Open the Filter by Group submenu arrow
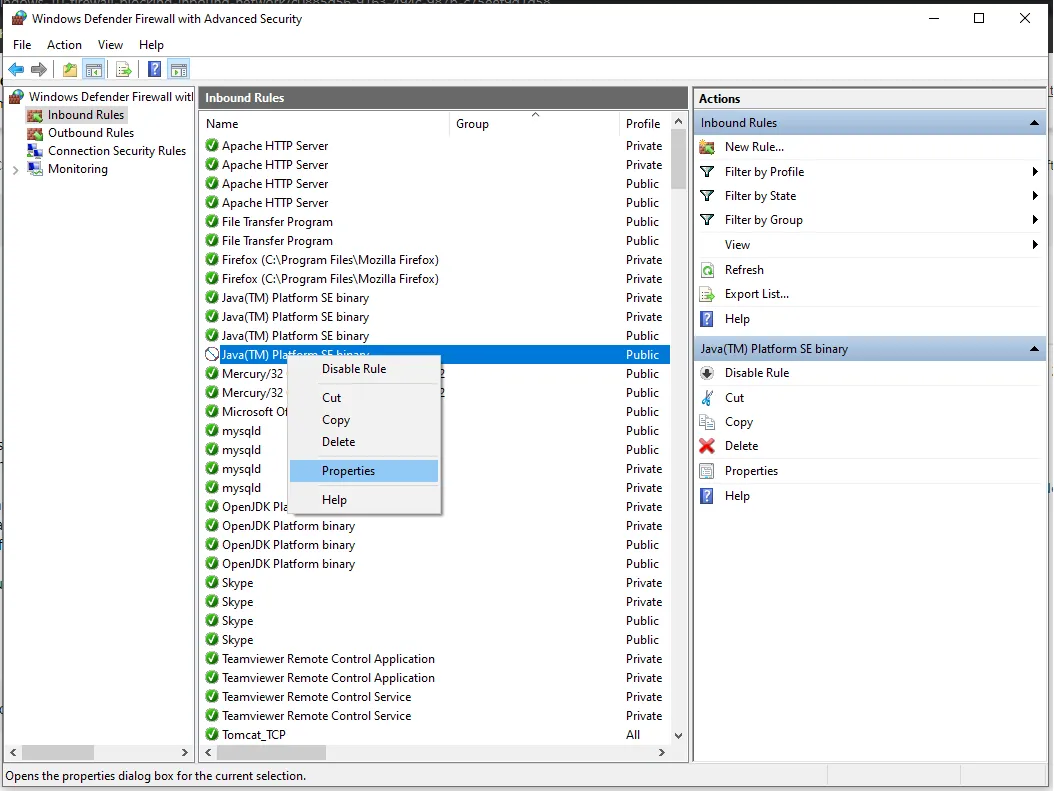The height and width of the screenshot is (791, 1054). coord(1035,220)
